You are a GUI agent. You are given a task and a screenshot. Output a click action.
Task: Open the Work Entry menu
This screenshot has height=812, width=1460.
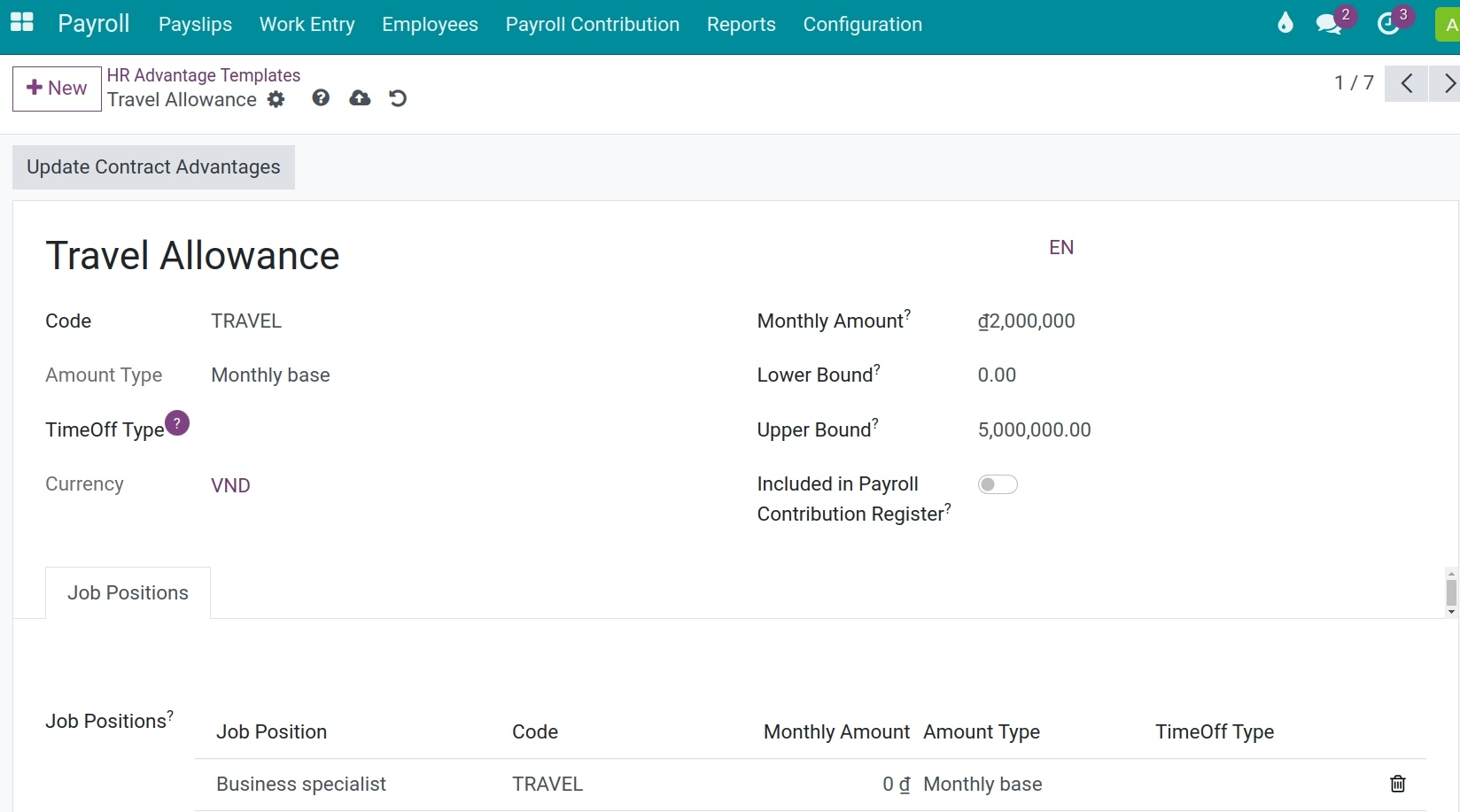pos(307,24)
